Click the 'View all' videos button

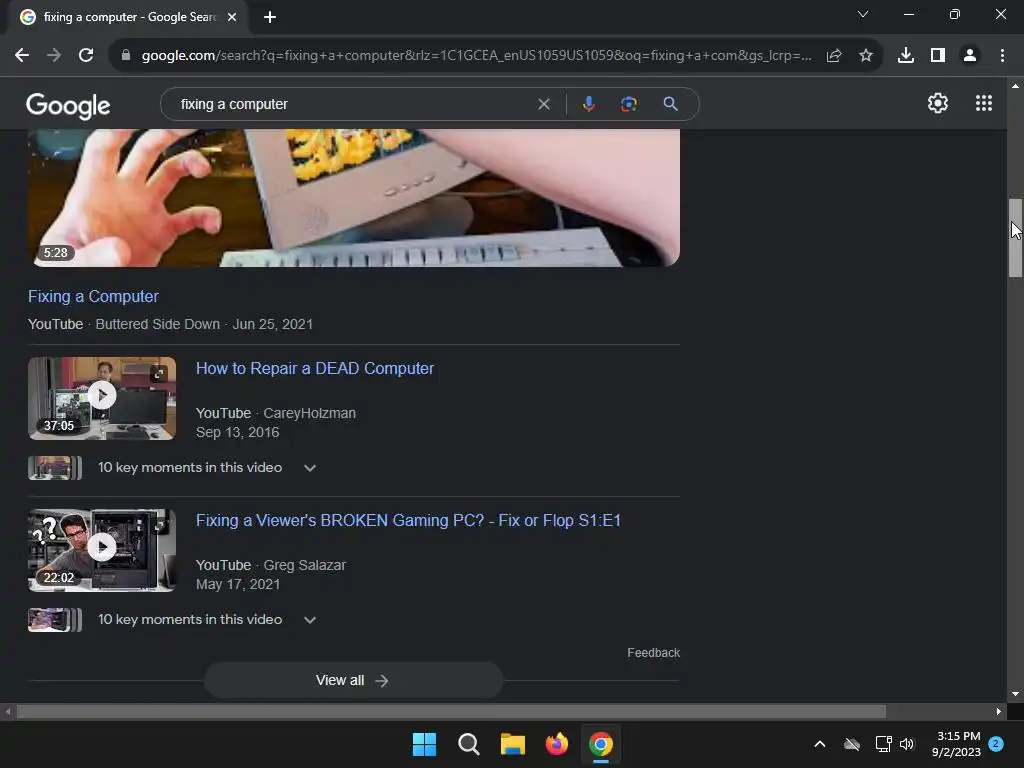pos(353,680)
